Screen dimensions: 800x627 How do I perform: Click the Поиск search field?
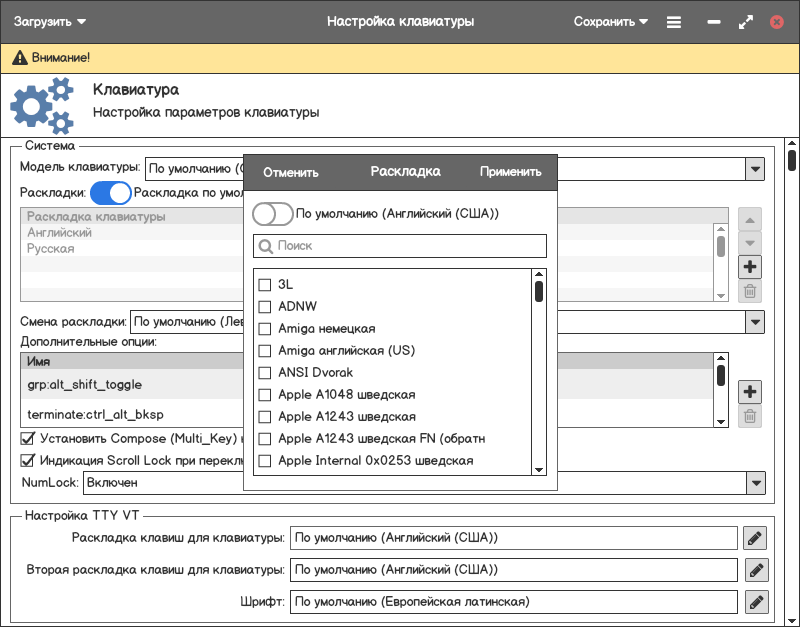[x=400, y=245]
